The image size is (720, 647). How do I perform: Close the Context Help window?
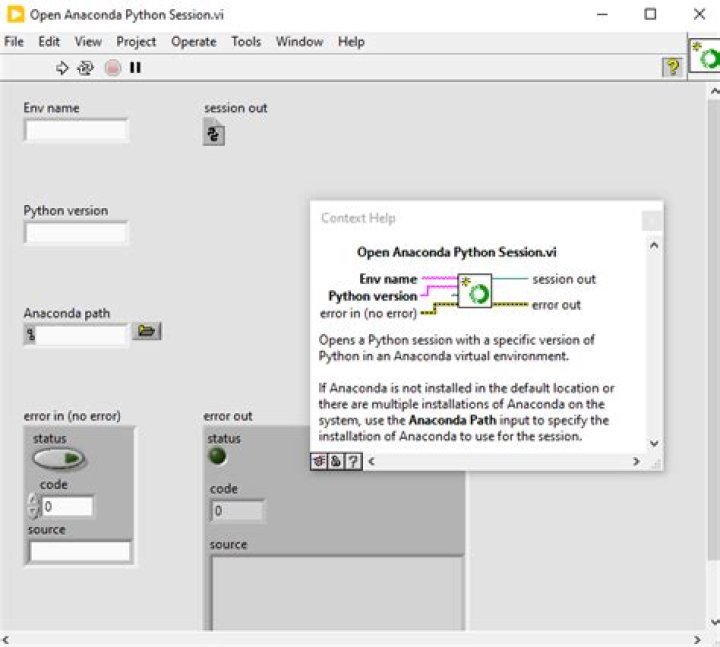(651, 221)
